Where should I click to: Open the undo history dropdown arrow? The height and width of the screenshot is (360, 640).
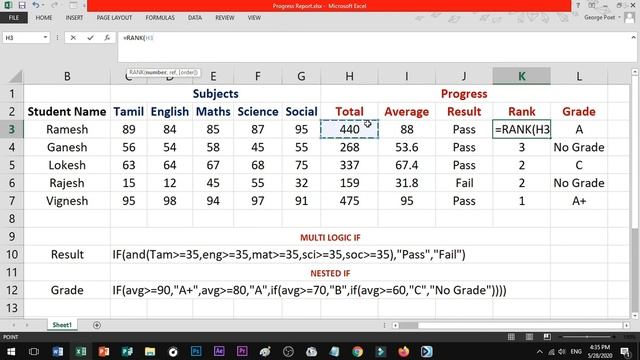(43, 6)
